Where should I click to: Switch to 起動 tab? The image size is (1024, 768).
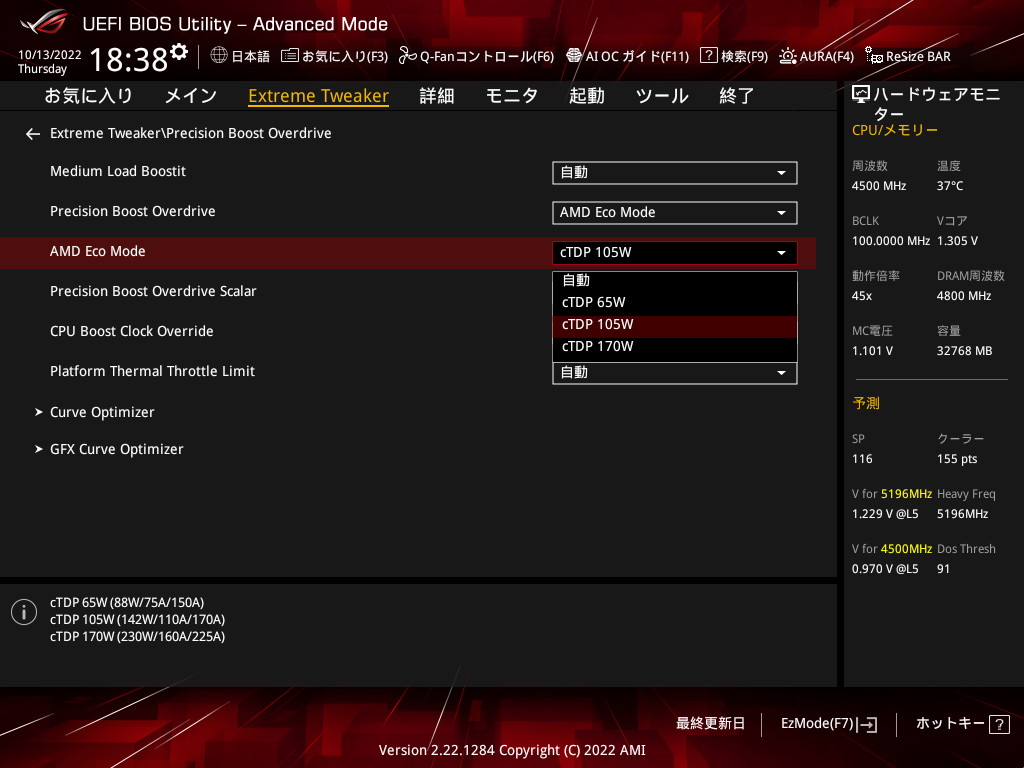[586, 96]
